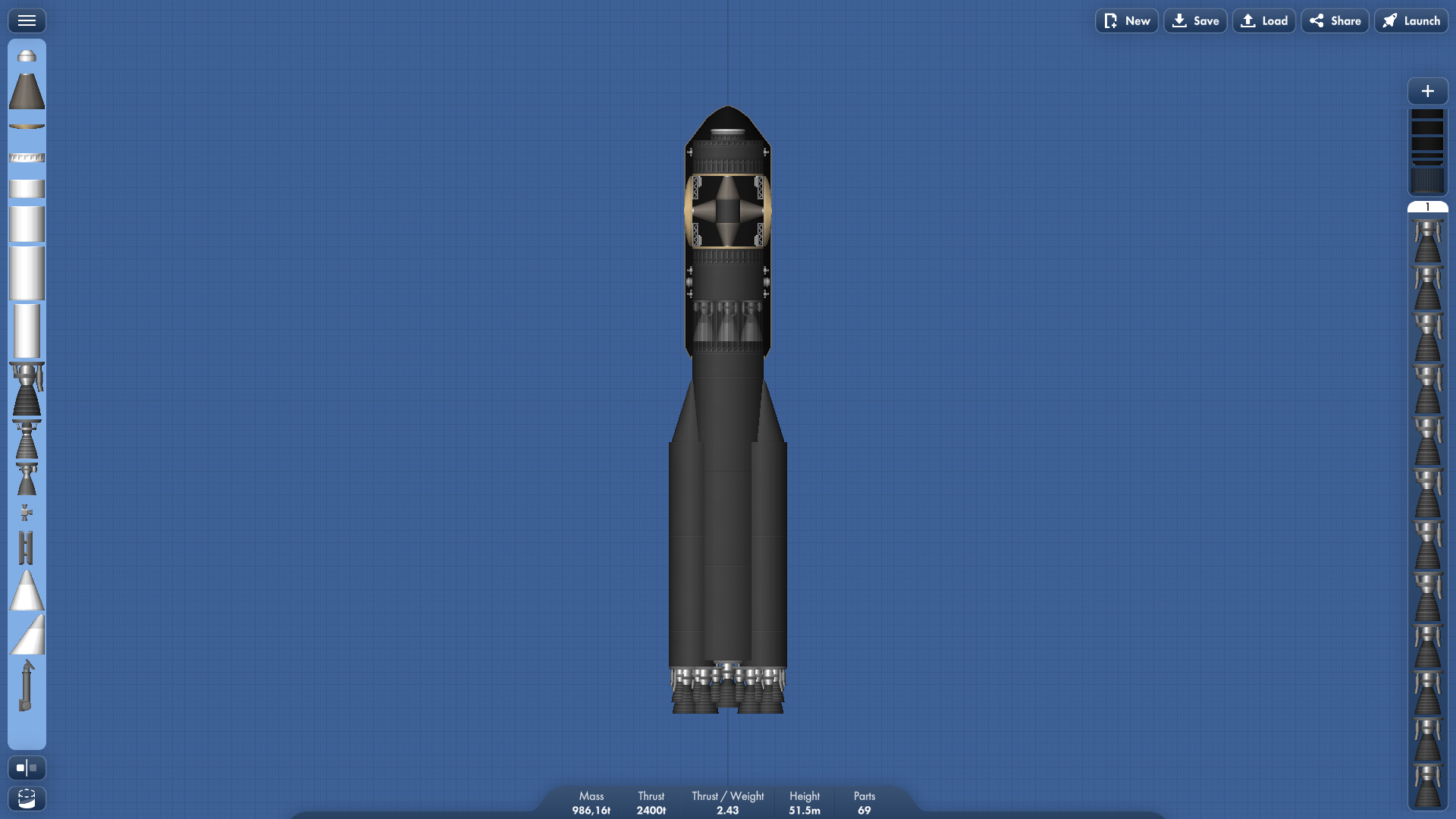Expand the right panel thumbnail list
Screen dimensions: 1456x819
1427,155
